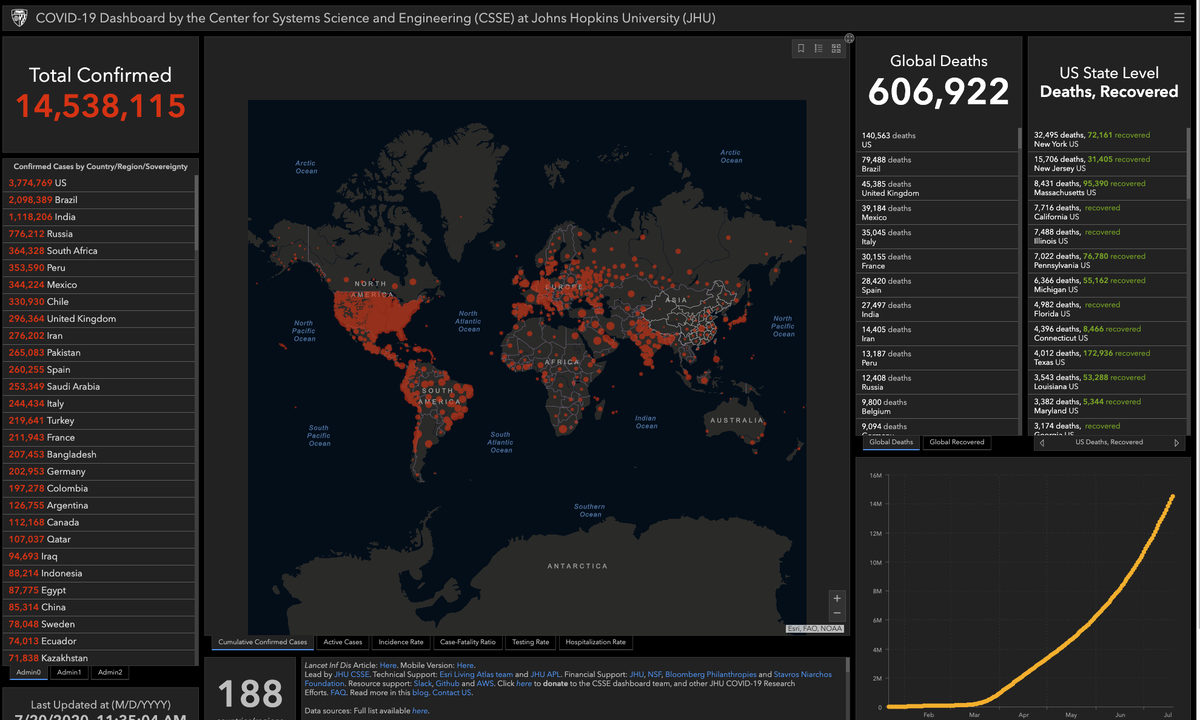Image resolution: width=1200 pixels, height=720 pixels.
Task: Switch to Case-Fatality Ratio tab
Action: coord(468,642)
